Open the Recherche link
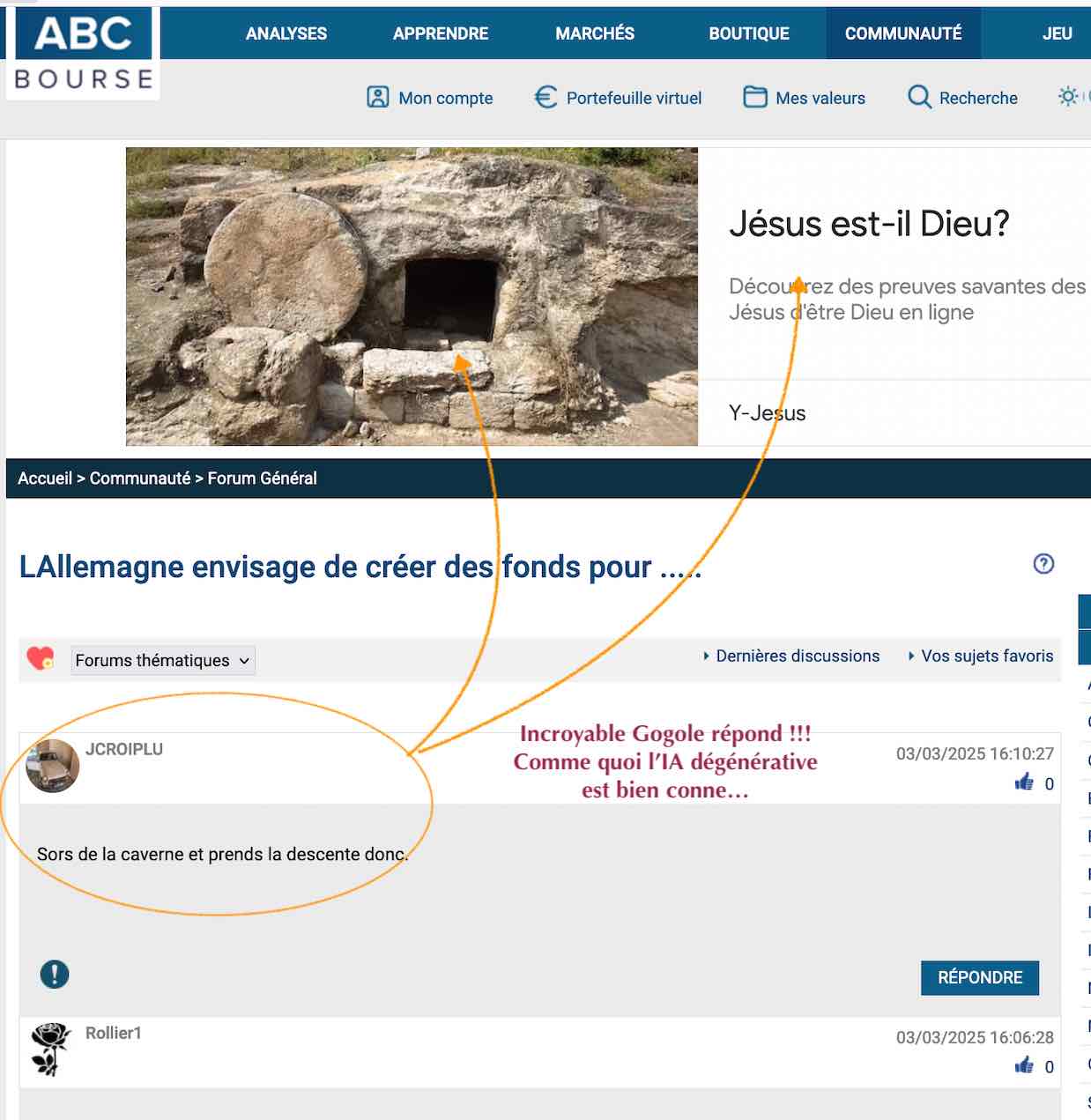1091x1120 pixels. point(978,98)
